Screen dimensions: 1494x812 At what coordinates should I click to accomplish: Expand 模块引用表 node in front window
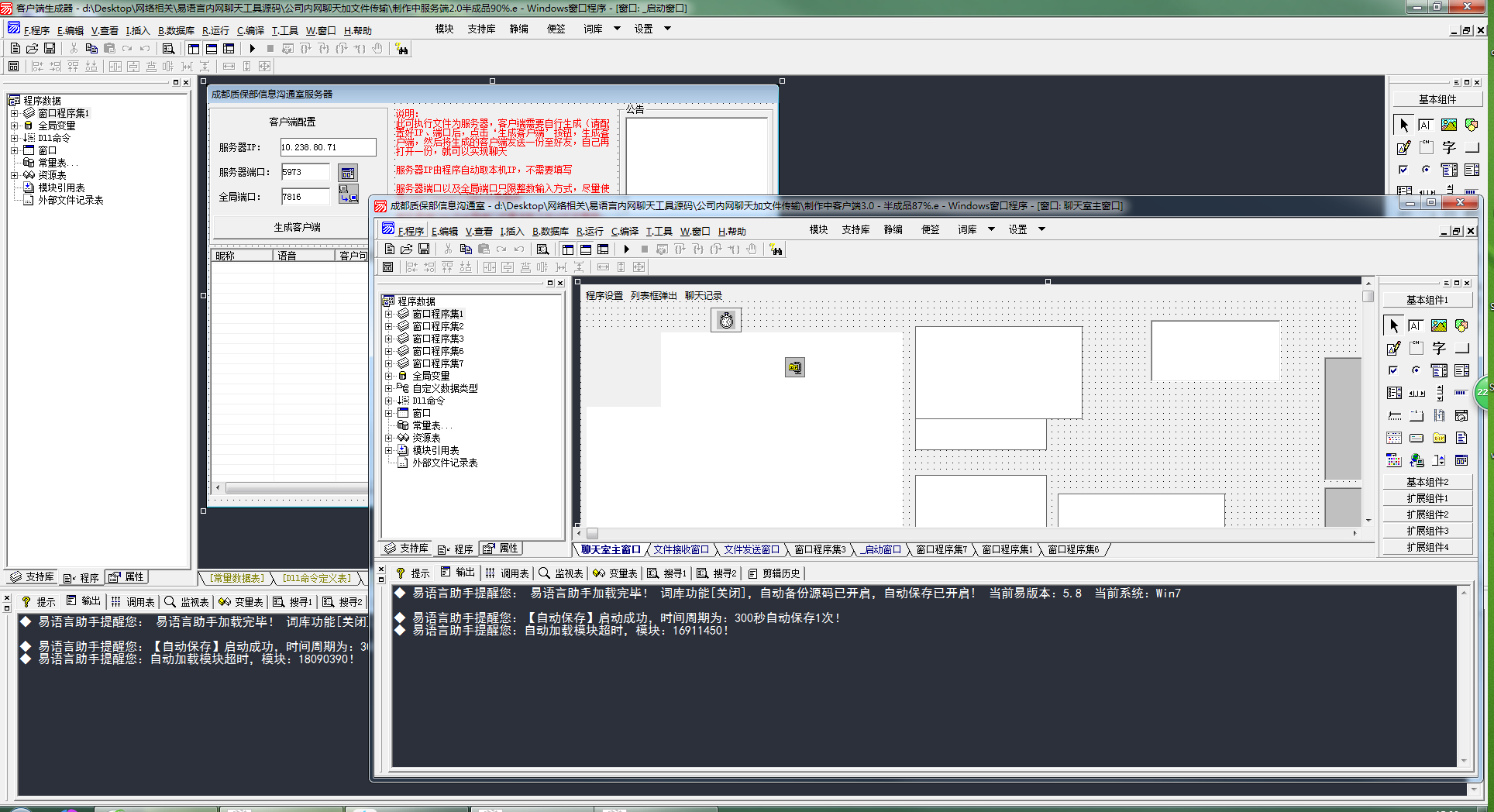coord(388,450)
